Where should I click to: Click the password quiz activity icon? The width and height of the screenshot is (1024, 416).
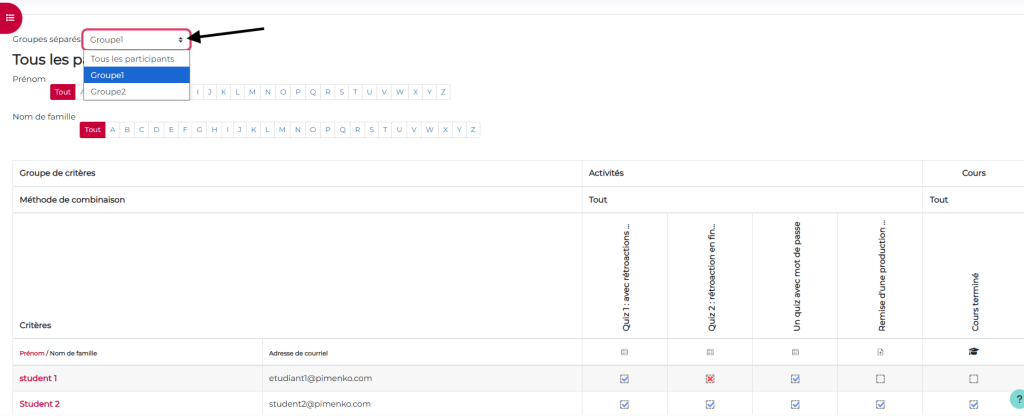(x=795, y=352)
